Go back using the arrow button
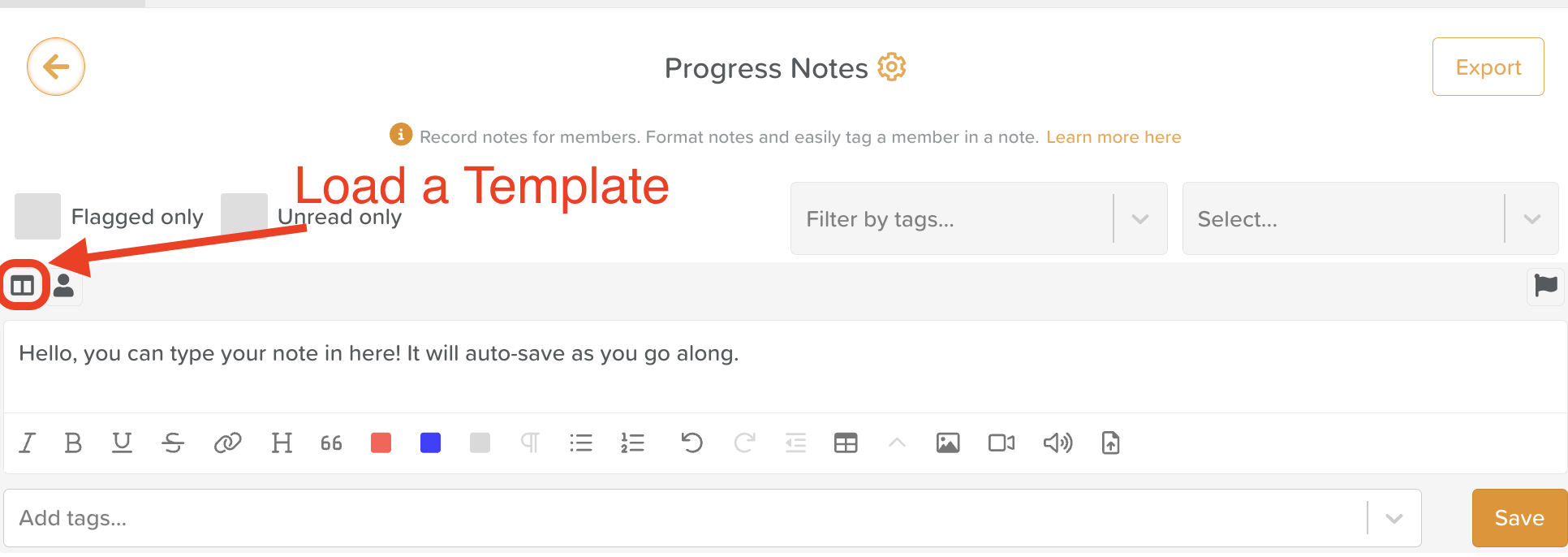Viewport: 1568px width, 557px height. tap(56, 67)
